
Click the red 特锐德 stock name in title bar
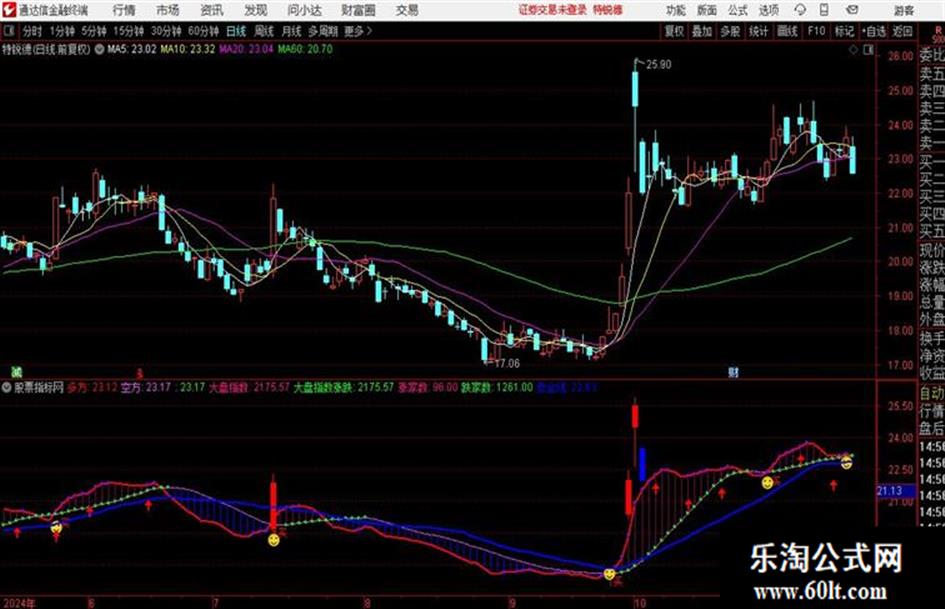click(608, 10)
